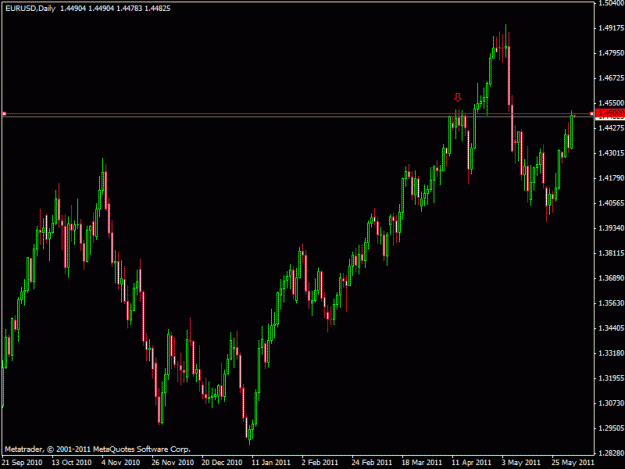The image size is (625, 469).
Task: Click the 1.31955 price axis label
Action: point(611,378)
